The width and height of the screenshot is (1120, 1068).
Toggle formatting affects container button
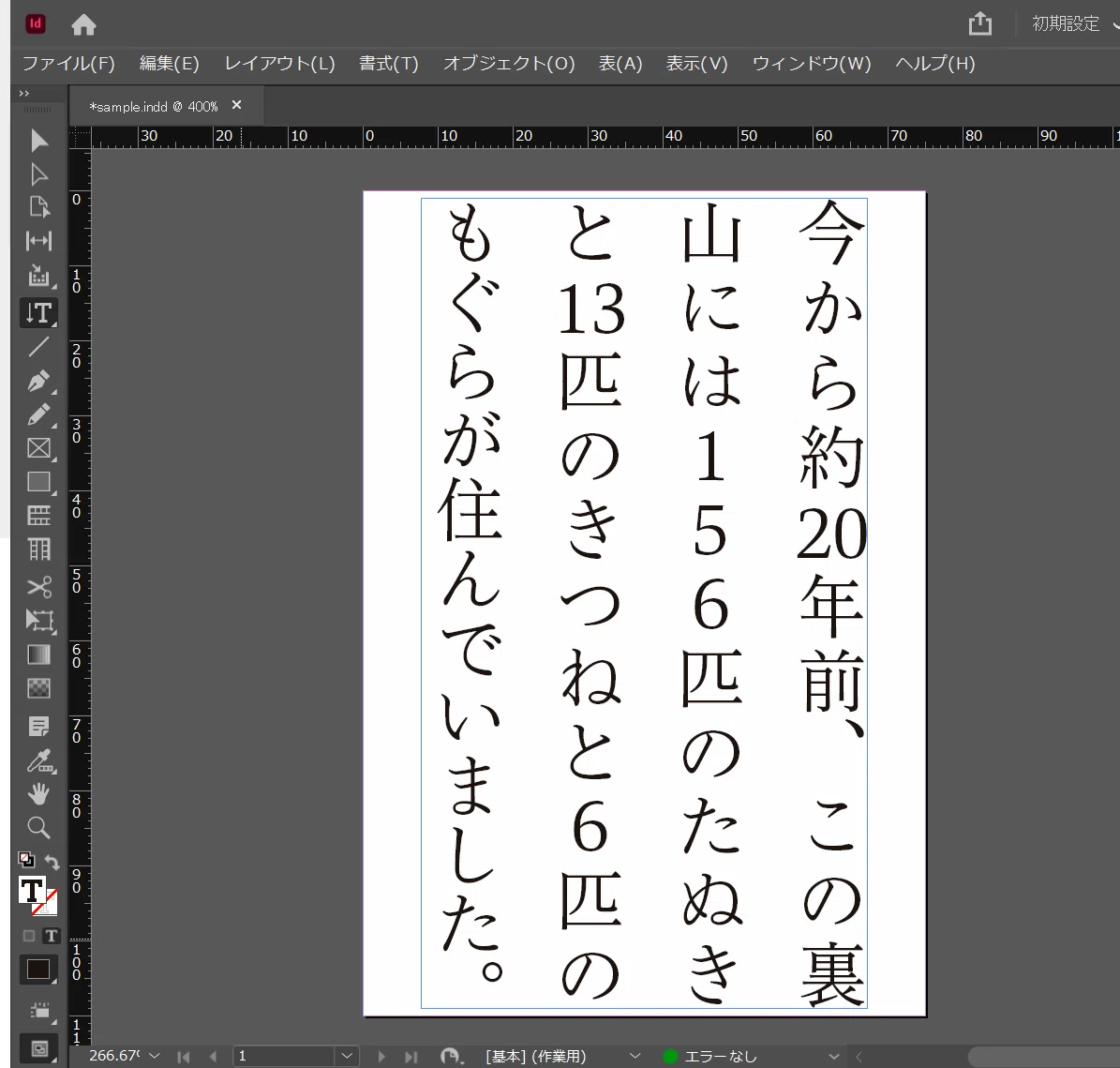[x=28, y=936]
